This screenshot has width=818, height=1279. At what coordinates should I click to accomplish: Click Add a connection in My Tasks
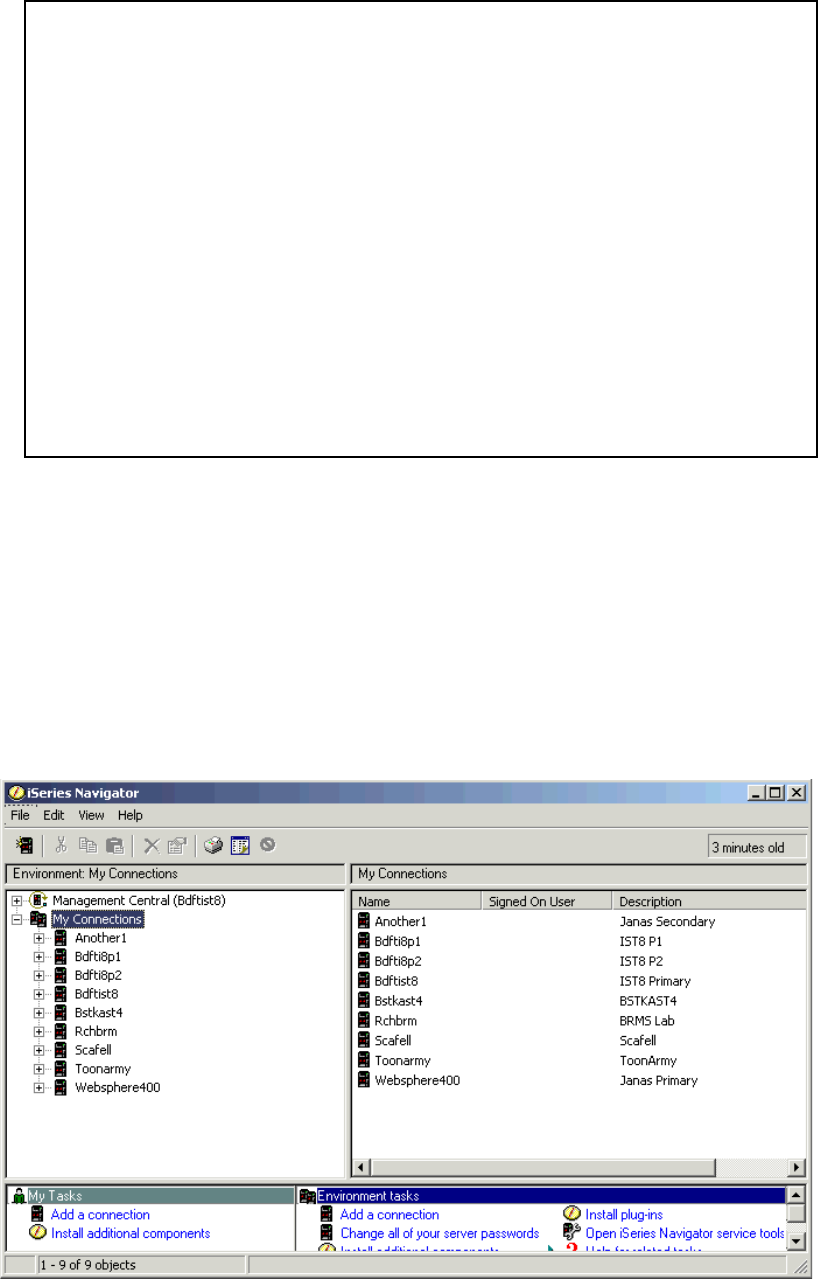click(100, 1214)
